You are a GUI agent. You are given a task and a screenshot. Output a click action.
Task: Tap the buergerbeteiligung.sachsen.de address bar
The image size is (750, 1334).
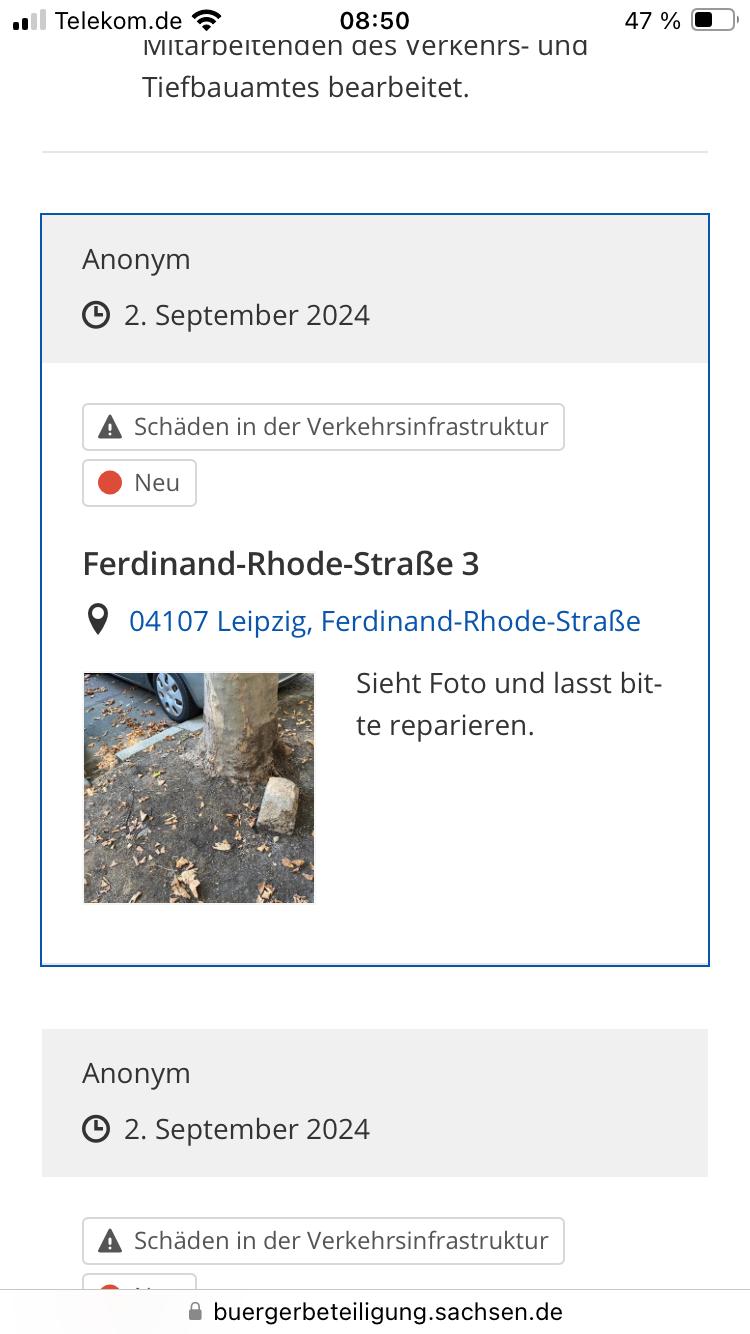click(x=375, y=1311)
